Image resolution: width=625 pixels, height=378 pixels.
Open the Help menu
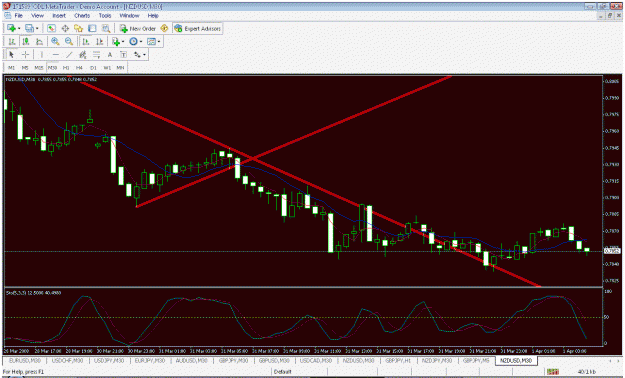pos(153,16)
